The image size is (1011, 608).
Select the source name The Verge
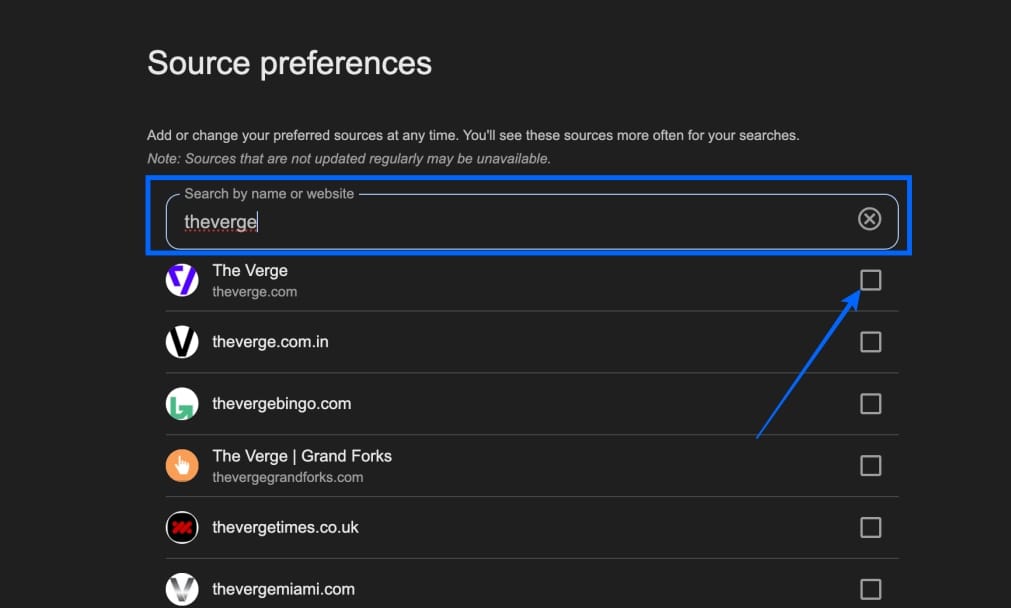click(249, 270)
